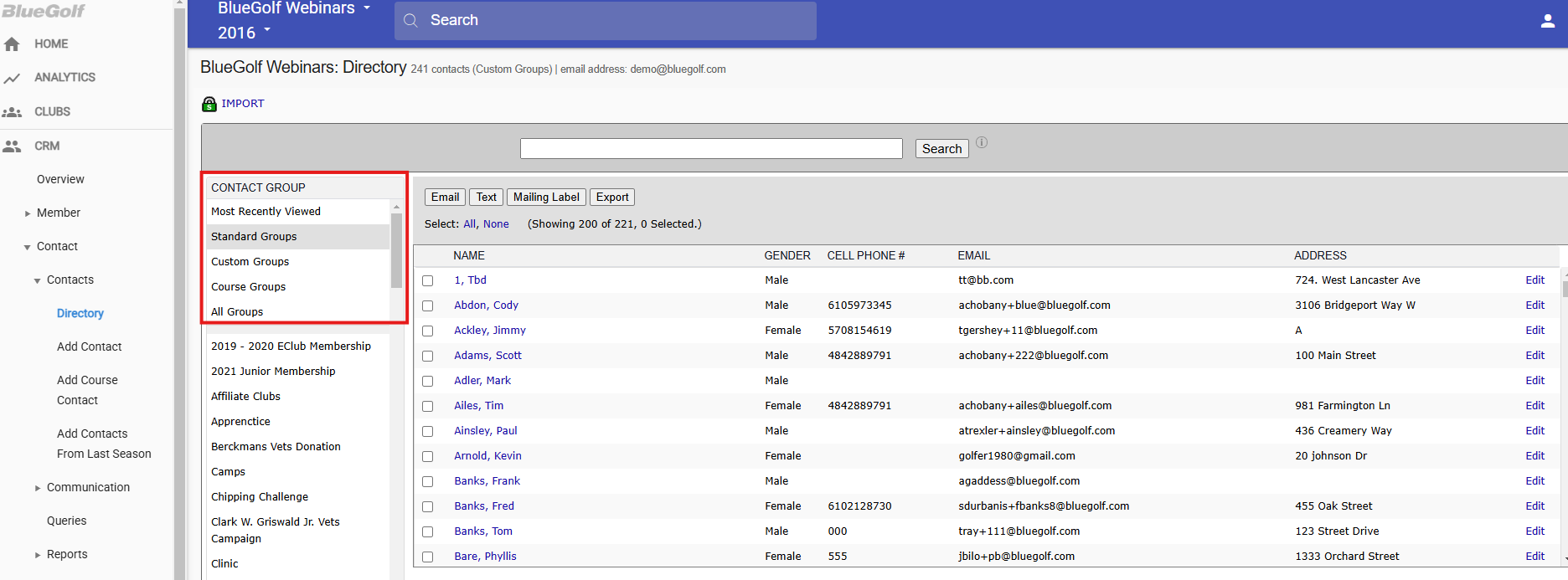Expand the Communication tree arrow

[38, 488]
